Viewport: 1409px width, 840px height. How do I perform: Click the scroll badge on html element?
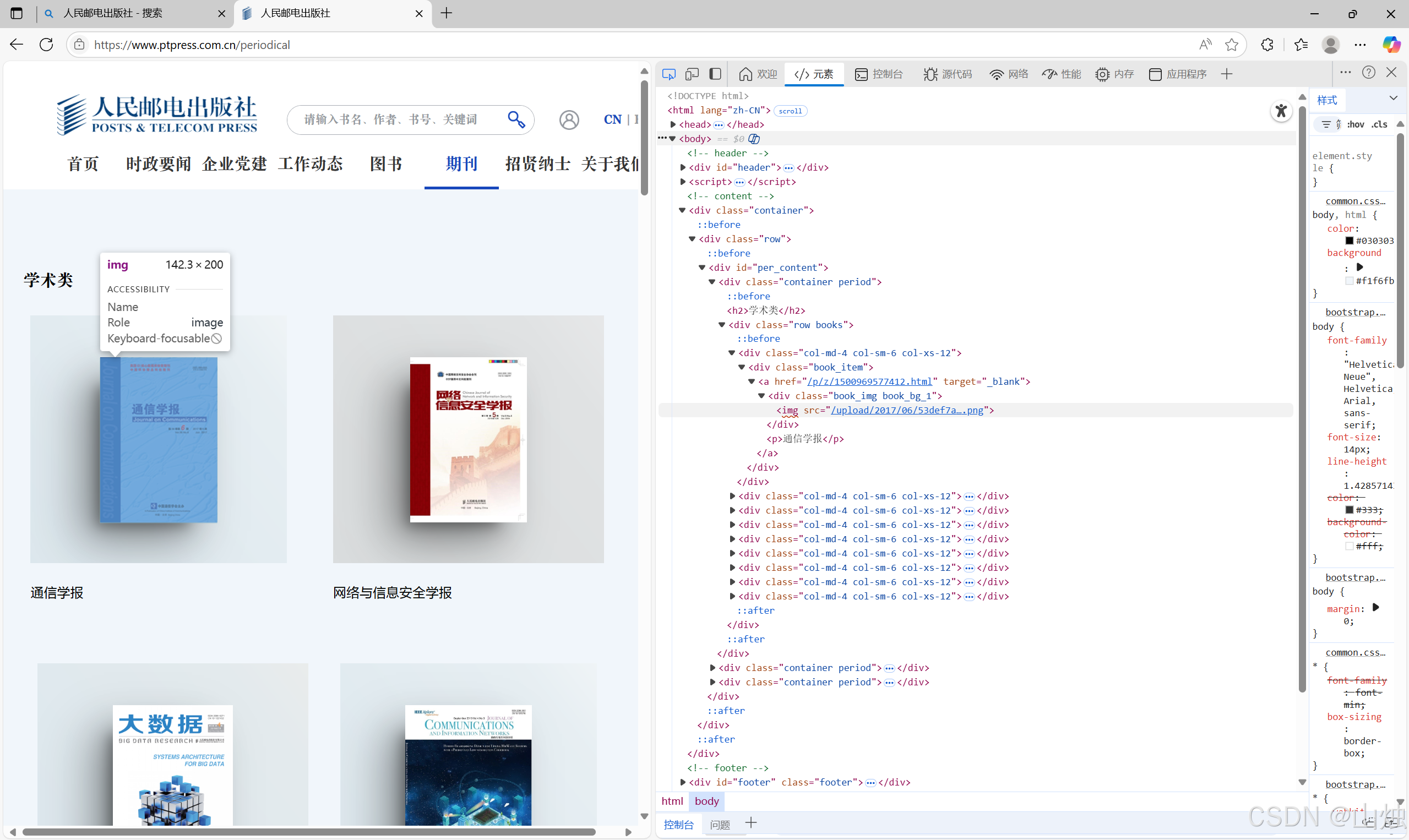click(790, 111)
